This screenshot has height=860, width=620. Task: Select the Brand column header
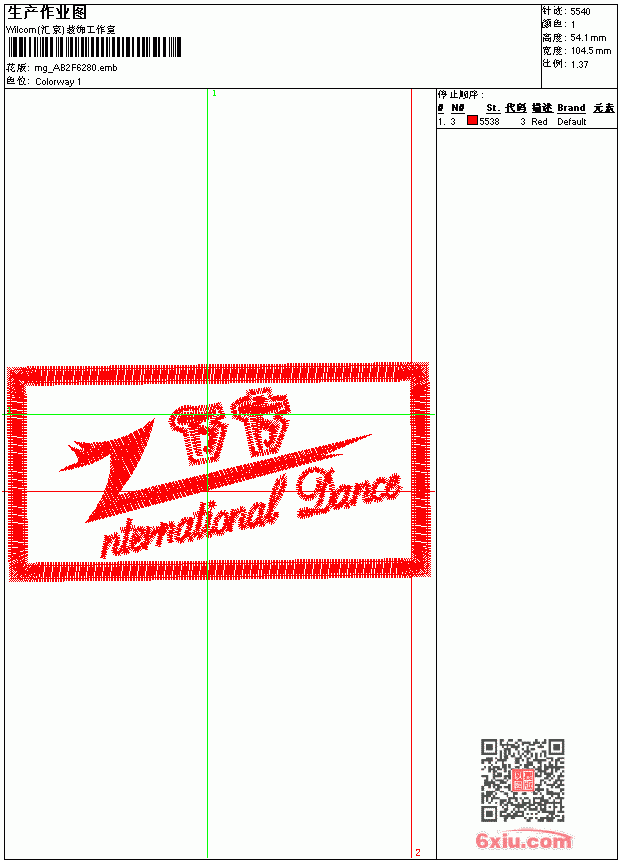(571, 108)
